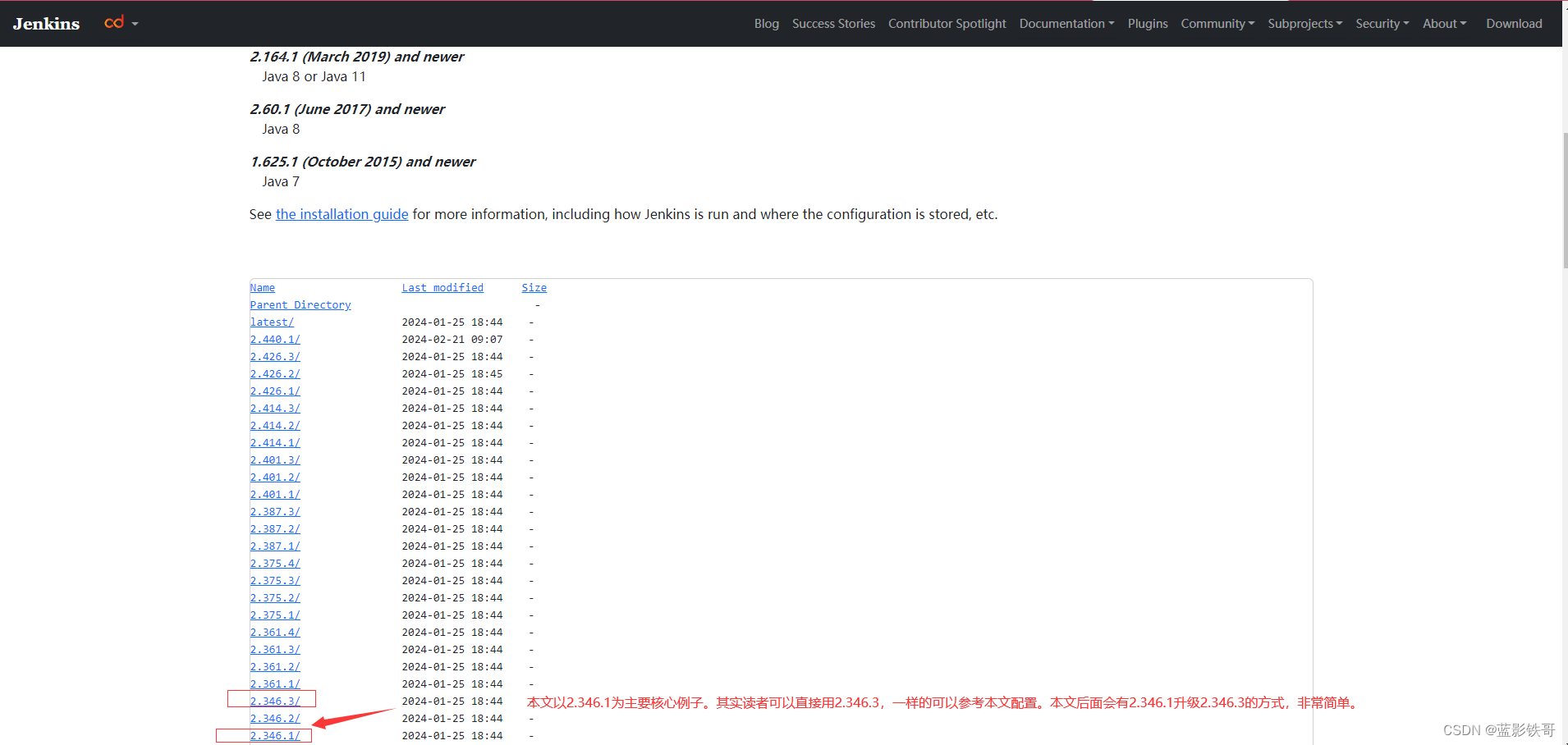Open the 2.426.1/ directory
This screenshot has width=1568, height=745.
click(275, 391)
